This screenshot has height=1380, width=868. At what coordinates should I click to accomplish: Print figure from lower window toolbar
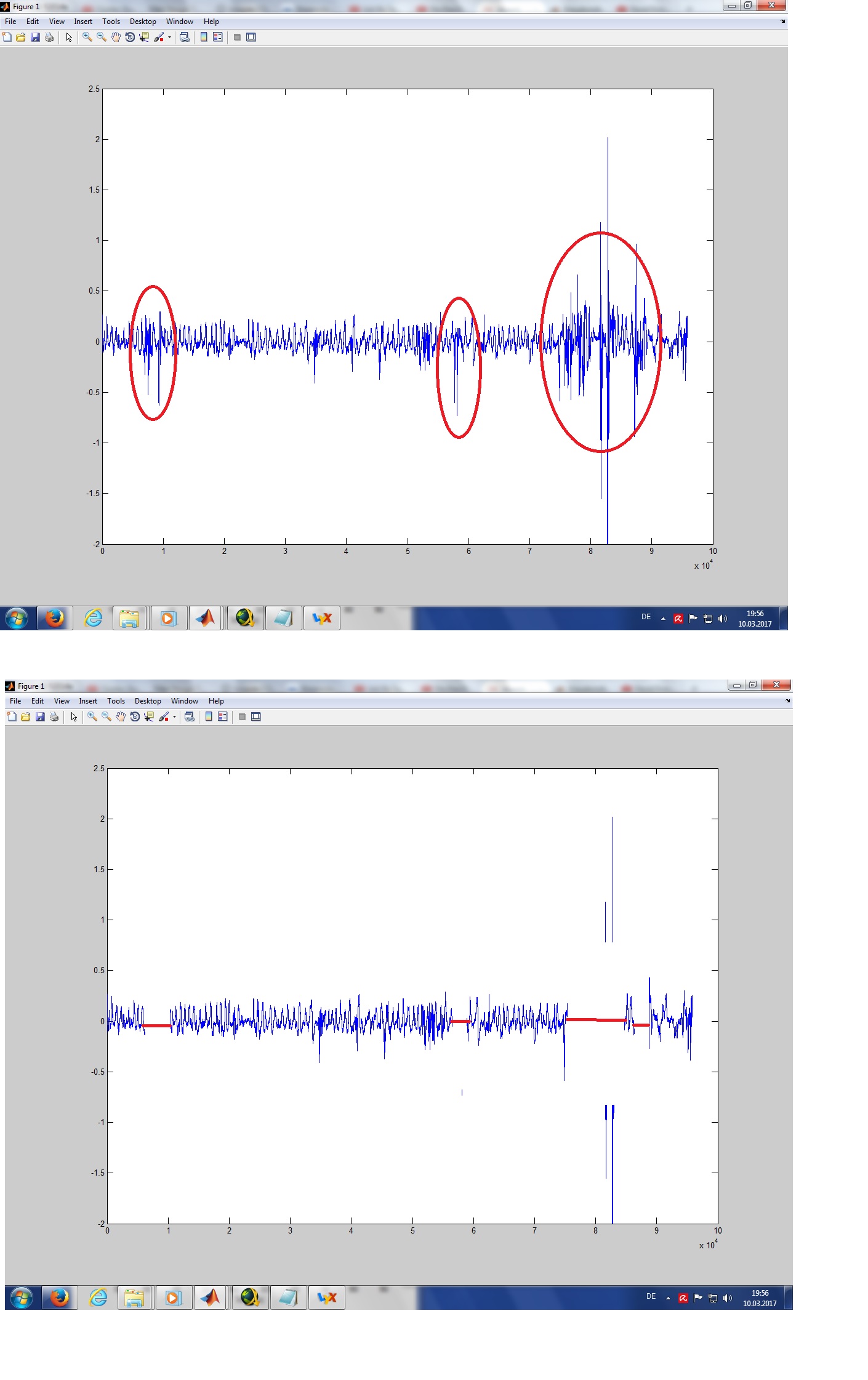[x=54, y=717]
